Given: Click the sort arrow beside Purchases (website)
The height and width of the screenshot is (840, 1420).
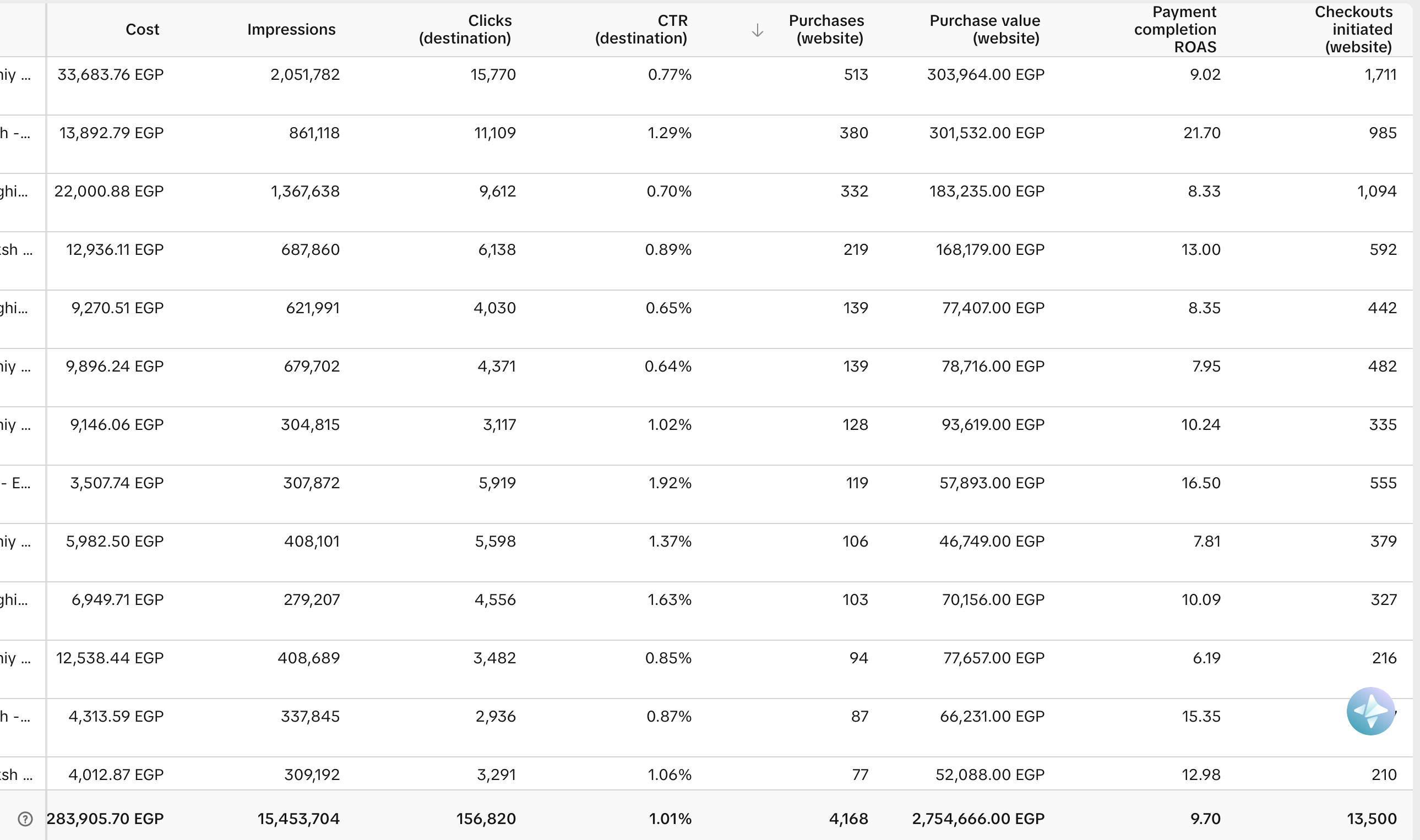Looking at the screenshot, I should coord(757,31).
